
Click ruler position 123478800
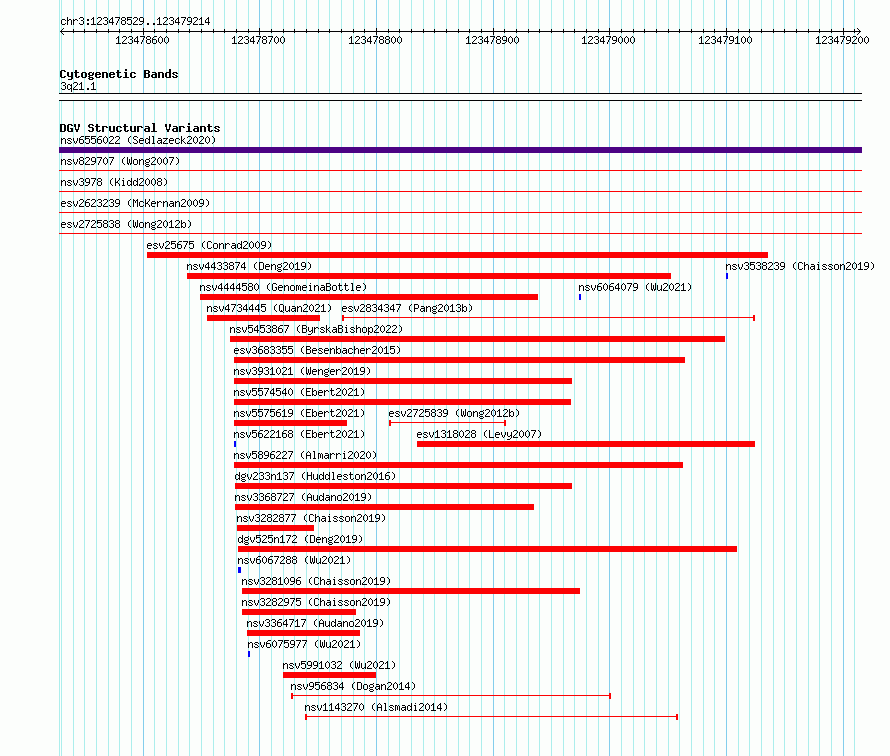(375, 40)
